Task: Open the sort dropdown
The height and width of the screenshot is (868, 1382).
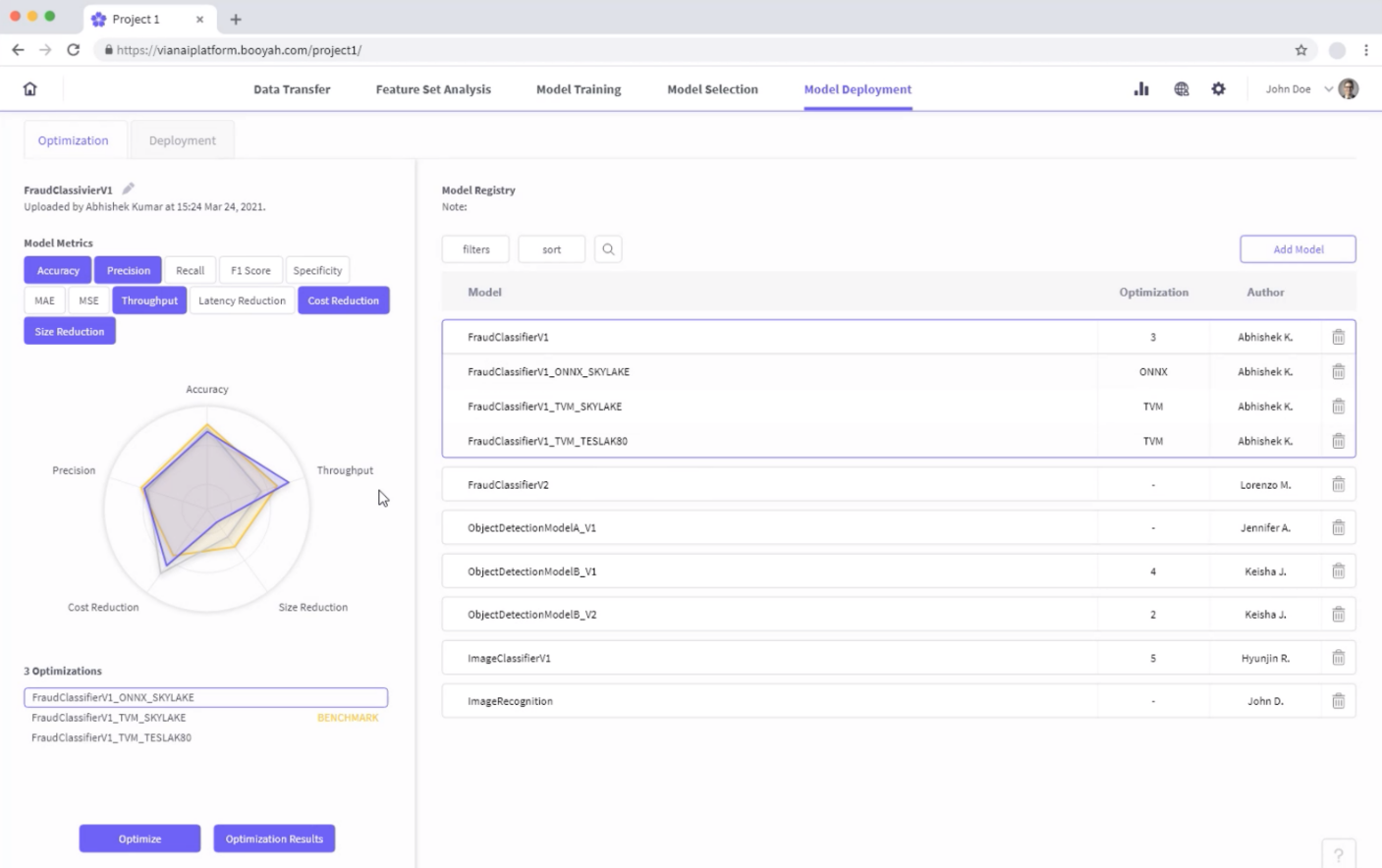Action: coord(551,249)
